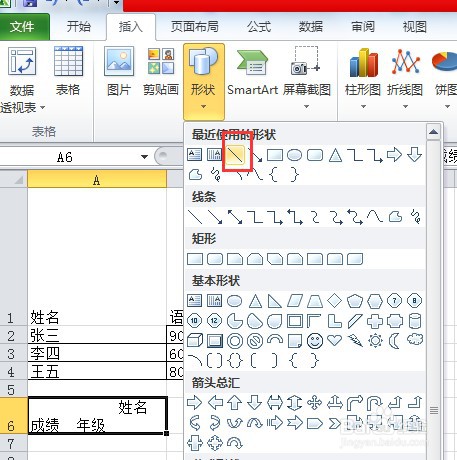Image resolution: width=457 pixels, height=460 pixels.
Task: Select the cube shape
Action: click(195, 341)
